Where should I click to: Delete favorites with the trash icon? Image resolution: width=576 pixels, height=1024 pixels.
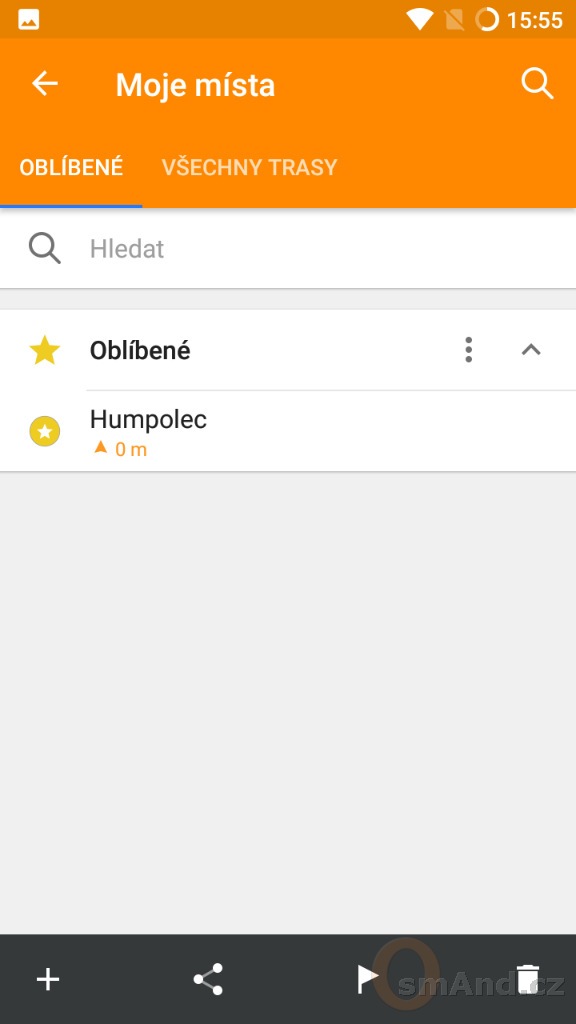[x=528, y=979]
